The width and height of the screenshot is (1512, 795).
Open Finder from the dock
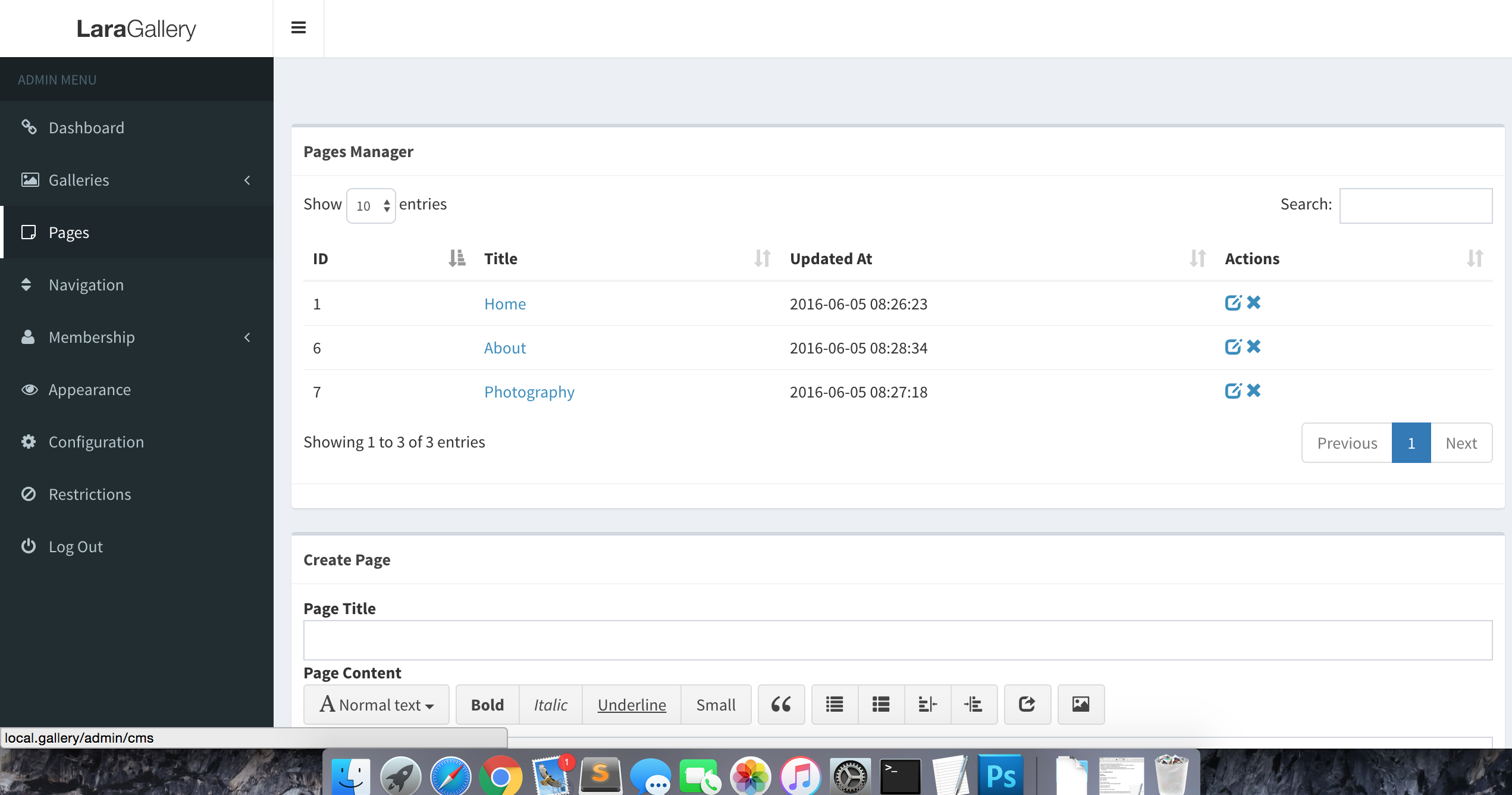[350, 776]
